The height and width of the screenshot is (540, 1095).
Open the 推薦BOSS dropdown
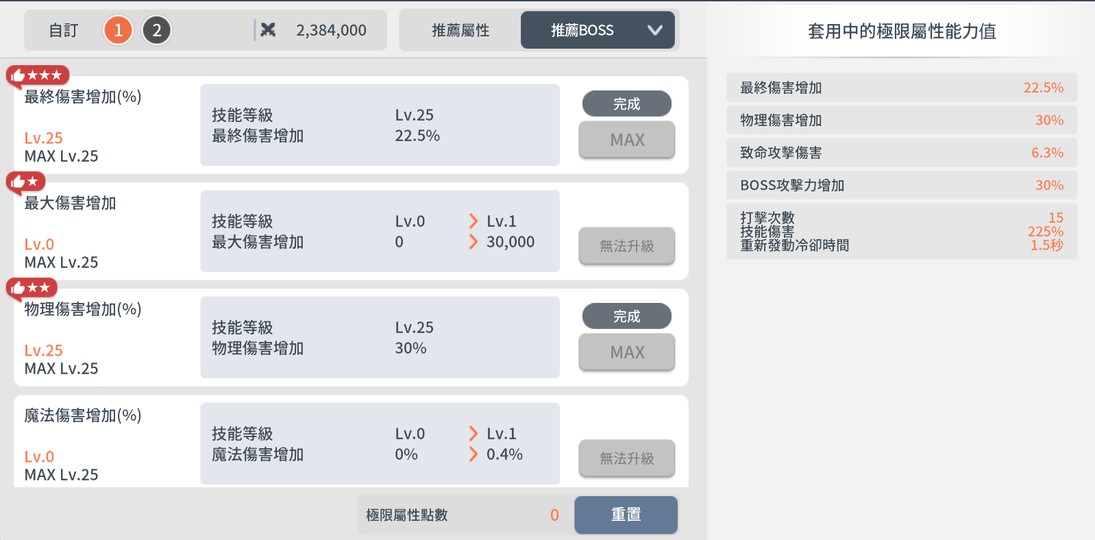coord(583,30)
